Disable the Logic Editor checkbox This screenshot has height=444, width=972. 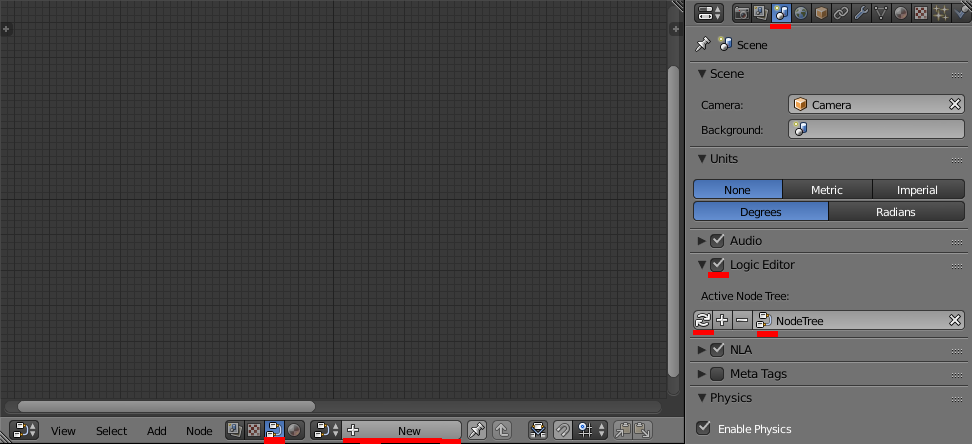click(x=717, y=265)
